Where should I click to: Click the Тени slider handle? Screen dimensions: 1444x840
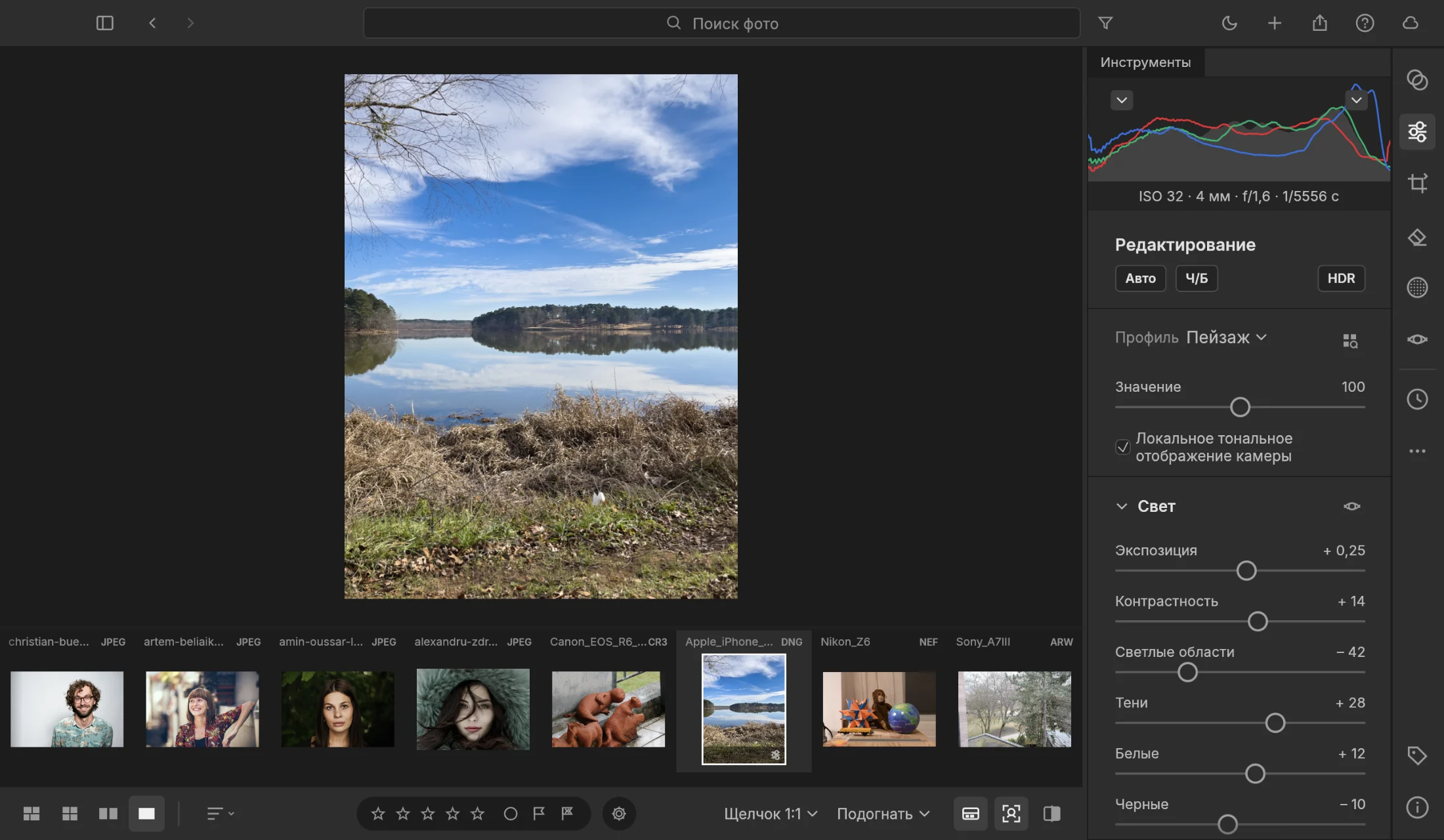[x=1275, y=723]
